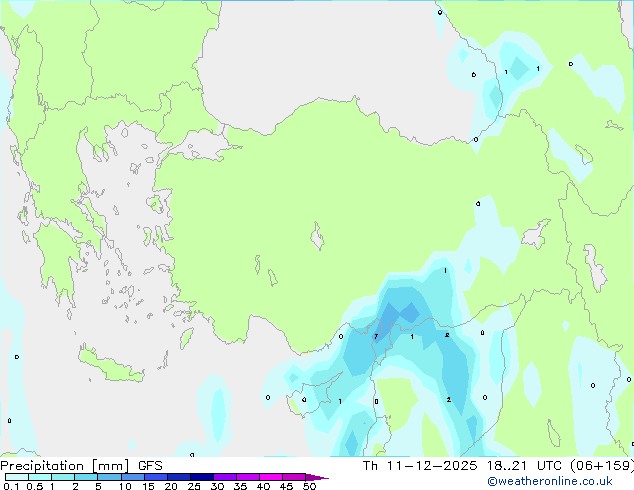The width and height of the screenshot is (634, 490).
Task: Click the legend label '10'
Action: [x=125, y=486]
